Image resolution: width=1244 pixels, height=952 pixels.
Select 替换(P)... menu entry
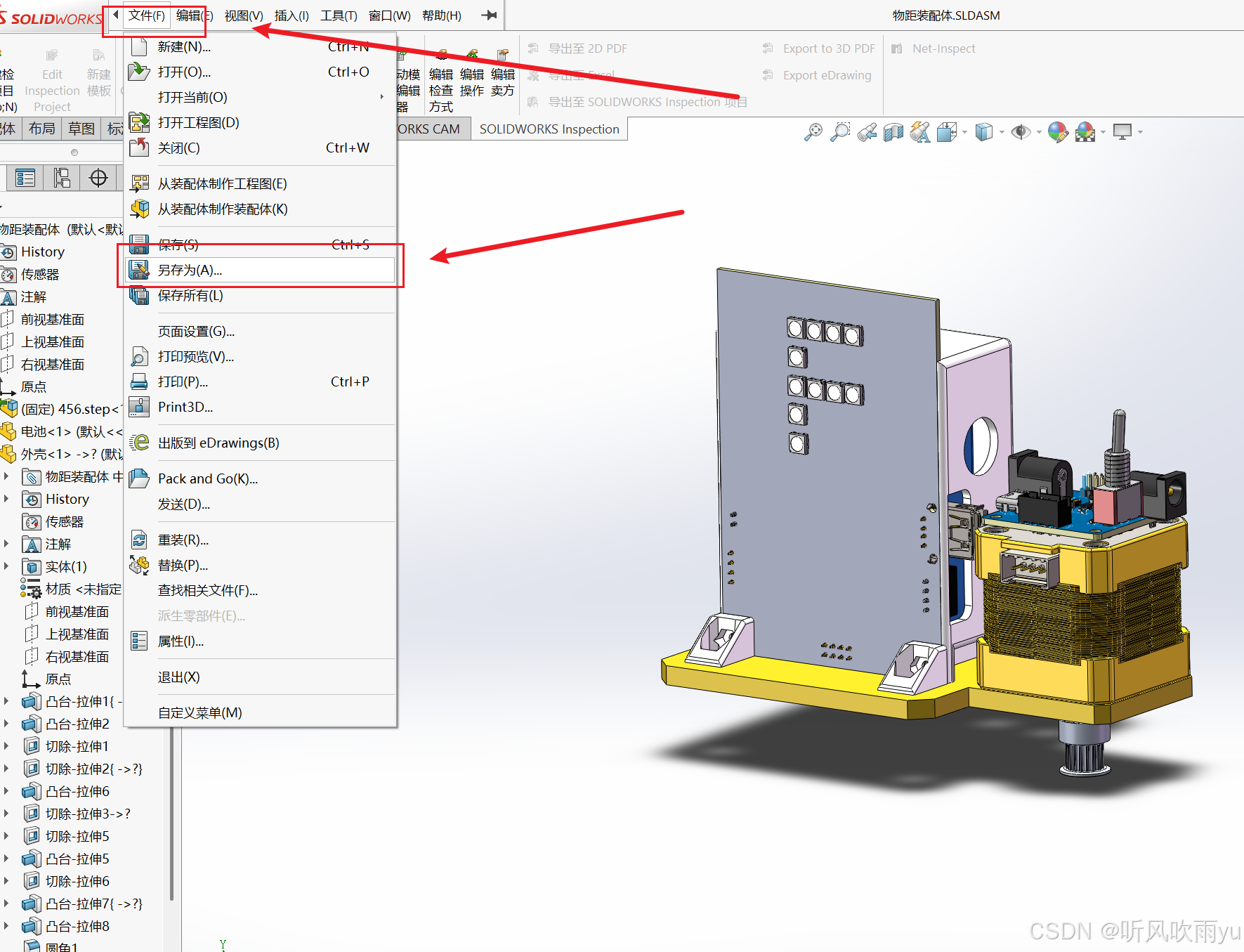tap(260, 565)
